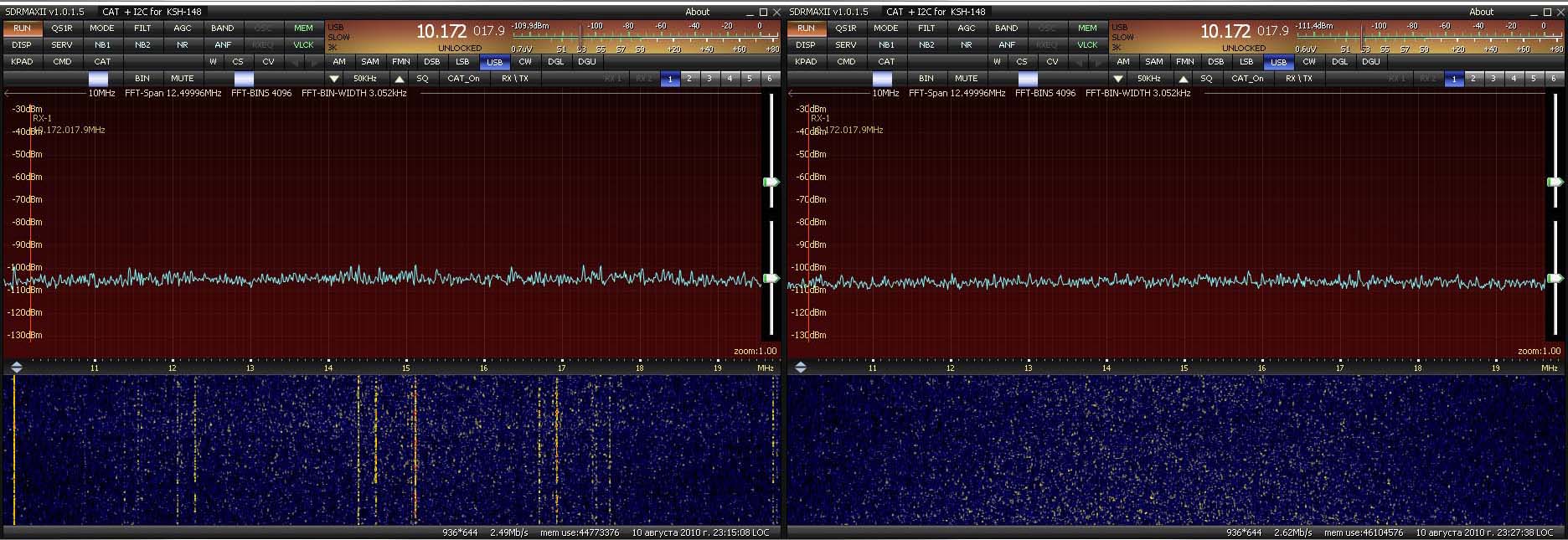Open the BAND menu in right window
This screenshot has height=540, width=1568.
[x=1006, y=28]
